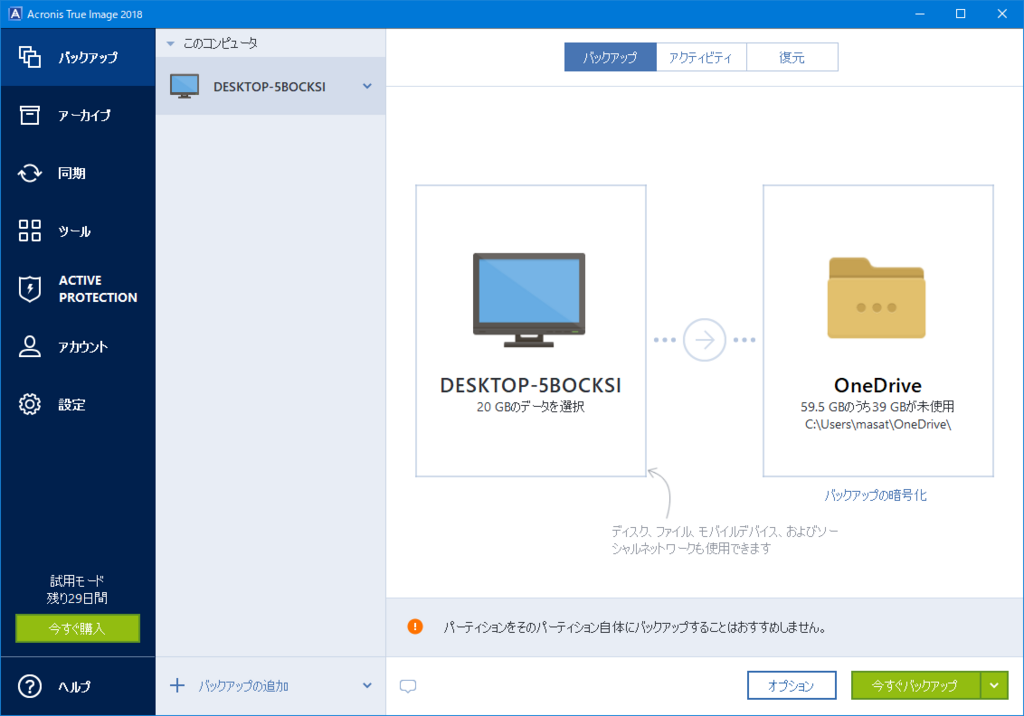Click the Active Protection shield icon
1024x716 pixels.
[x=29, y=289]
